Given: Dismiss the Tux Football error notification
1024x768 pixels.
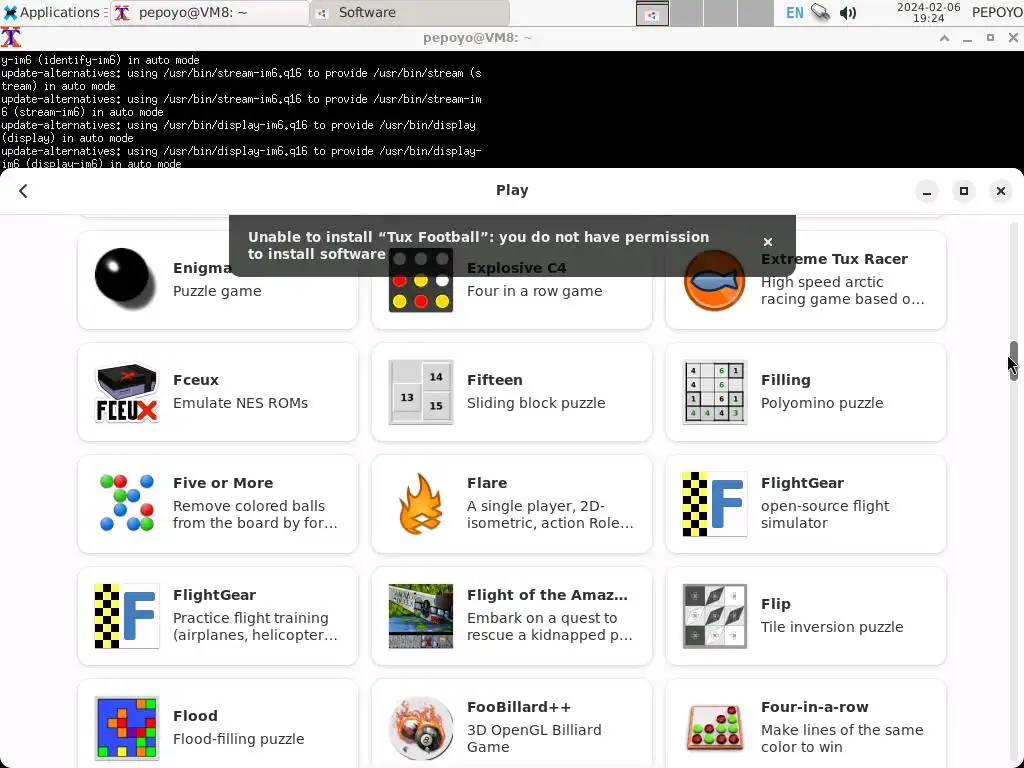Looking at the screenshot, I should [768, 242].
